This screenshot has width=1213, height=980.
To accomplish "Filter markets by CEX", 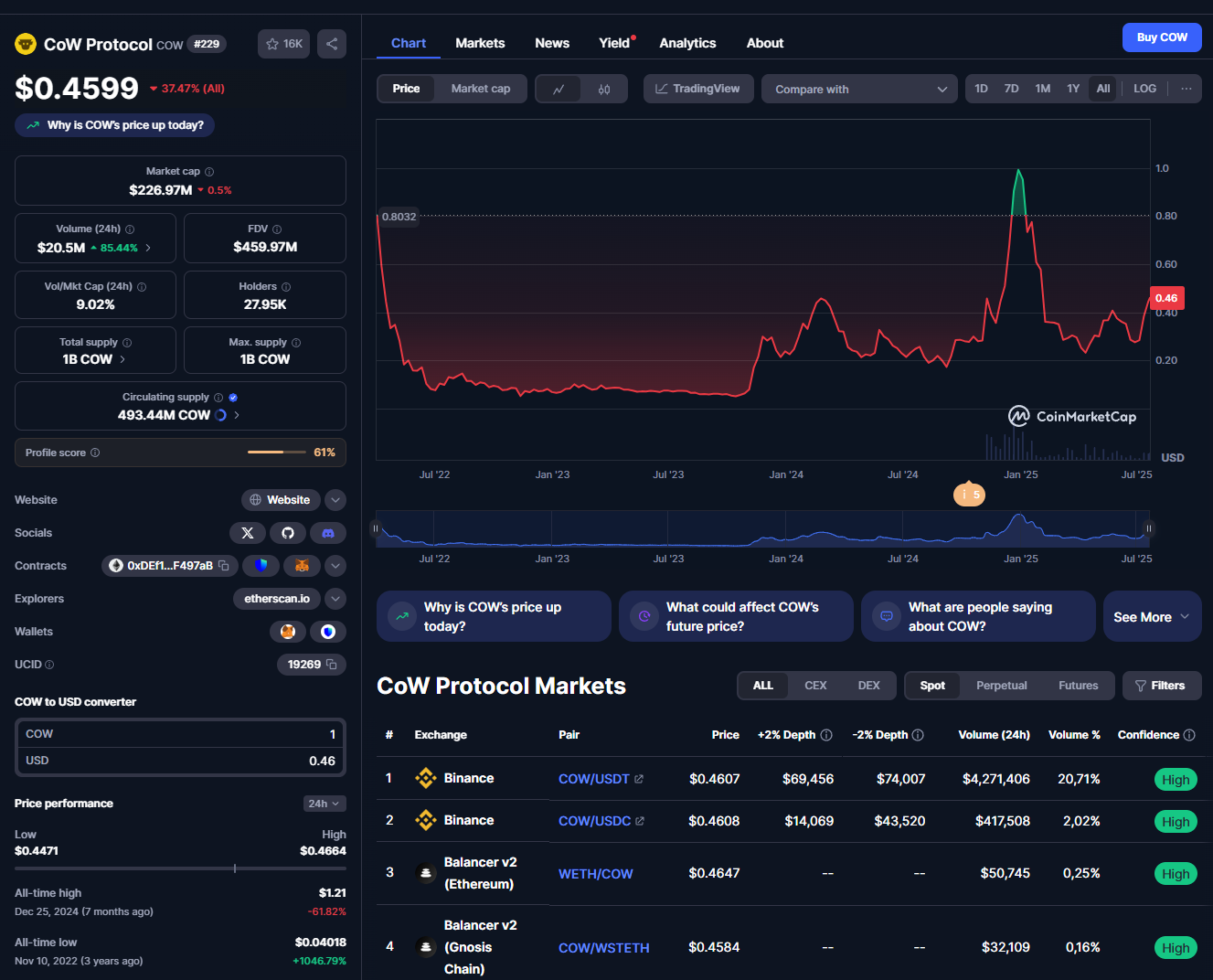I will tap(815, 686).
